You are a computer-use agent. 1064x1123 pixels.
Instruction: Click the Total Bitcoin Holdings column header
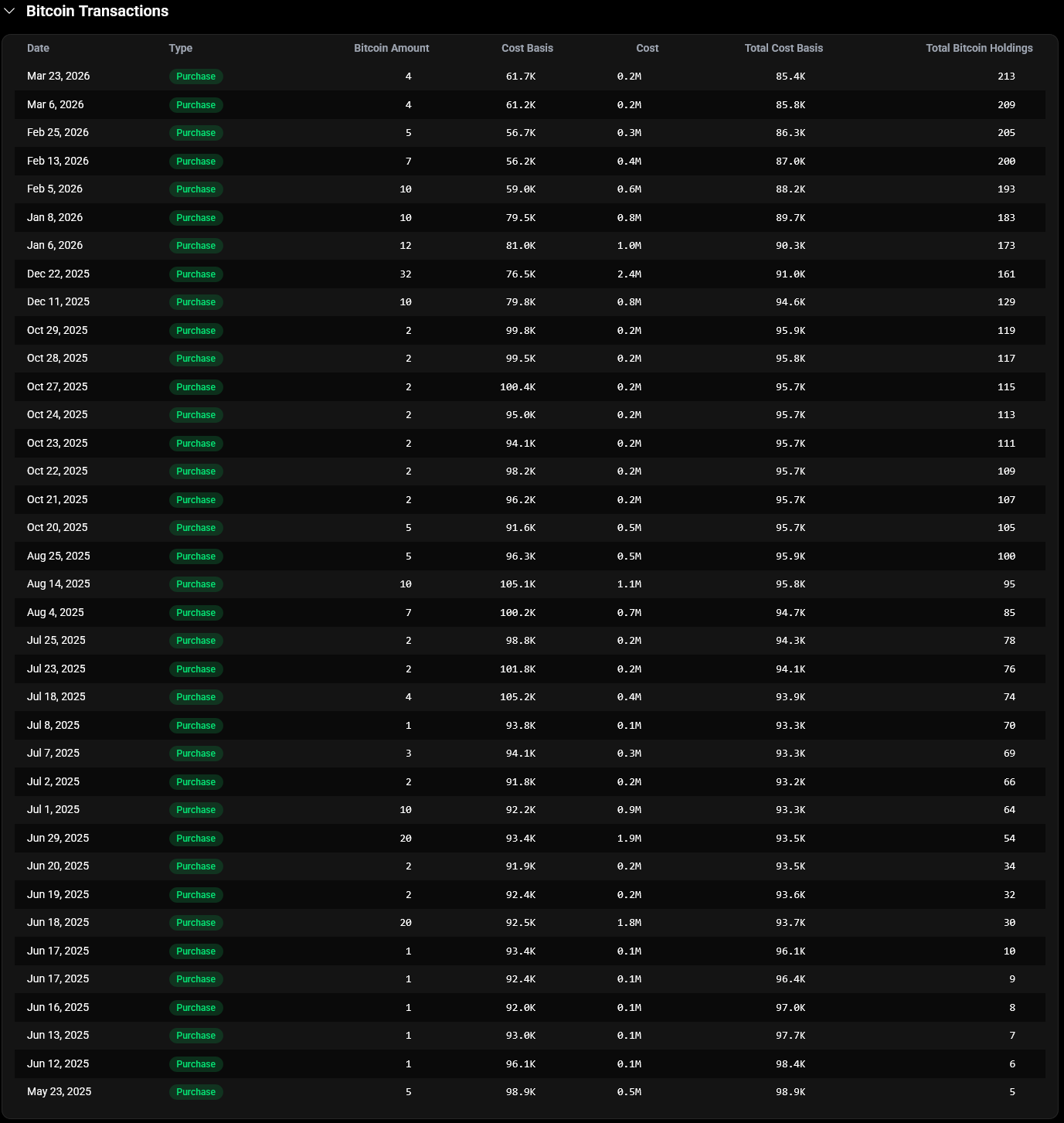point(979,48)
